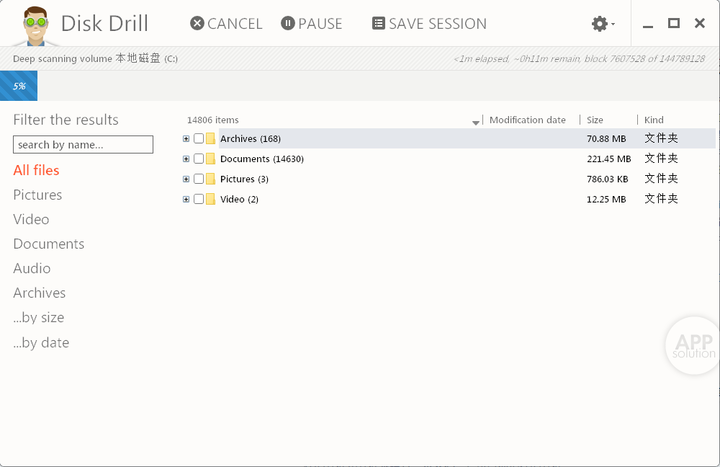
Task: Sort by Kind column header
Action: point(653,120)
